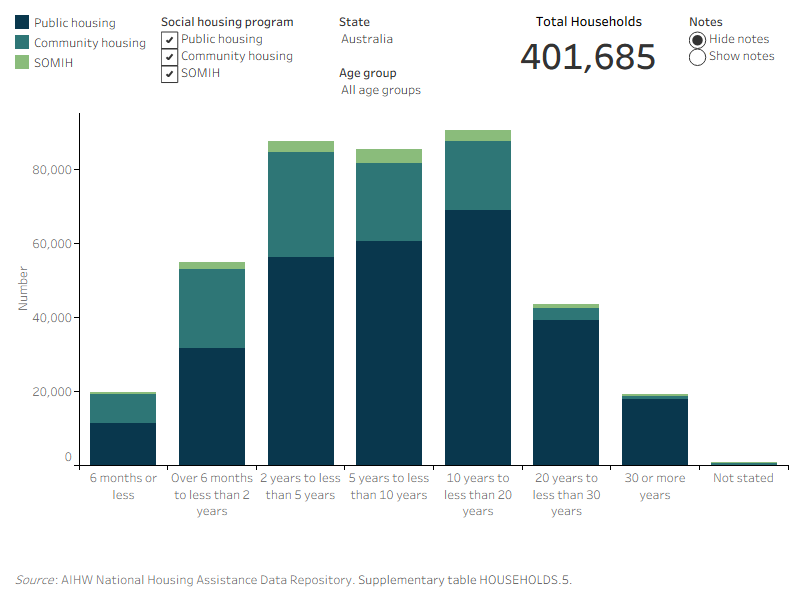
Task: Uncheck the Community housing program checkbox
Action: pyautogui.click(x=169, y=56)
